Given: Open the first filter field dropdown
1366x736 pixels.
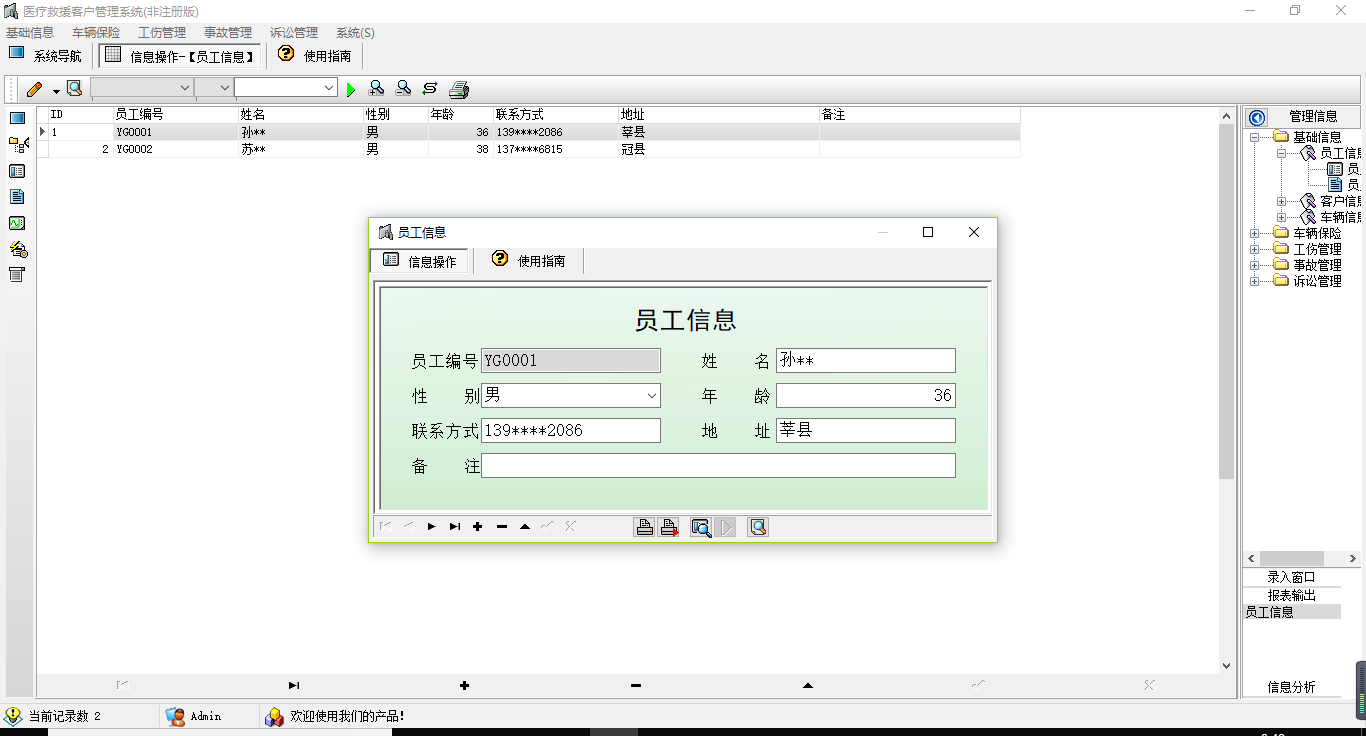Looking at the screenshot, I should [184, 88].
